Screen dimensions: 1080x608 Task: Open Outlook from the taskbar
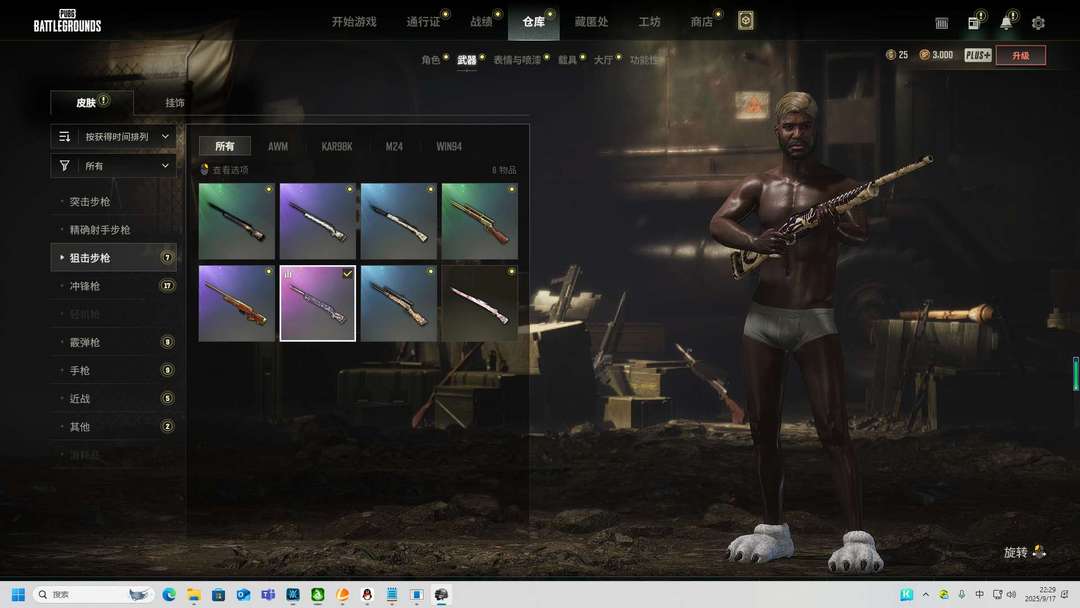(243, 594)
